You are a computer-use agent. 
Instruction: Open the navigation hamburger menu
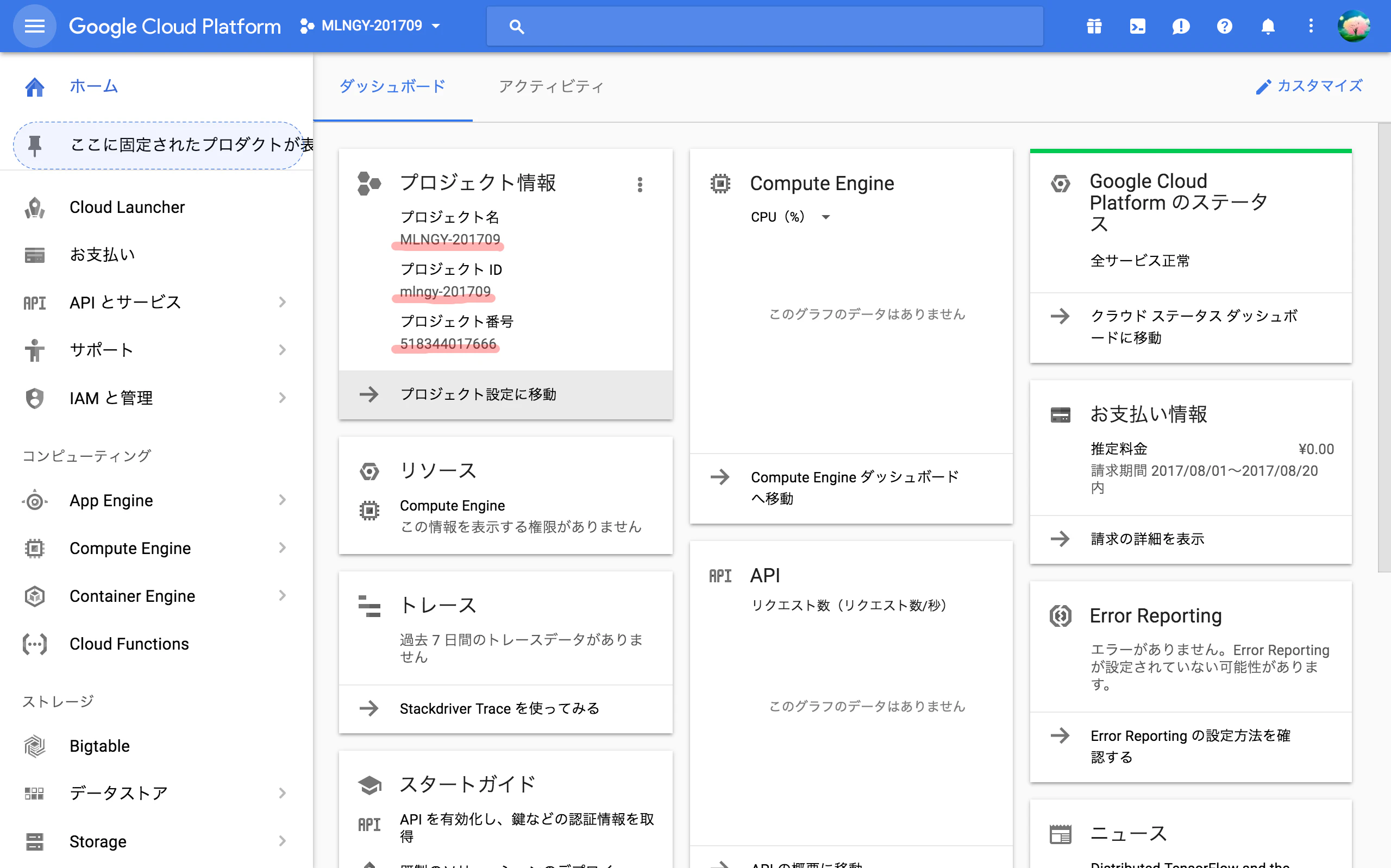point(34,26)
